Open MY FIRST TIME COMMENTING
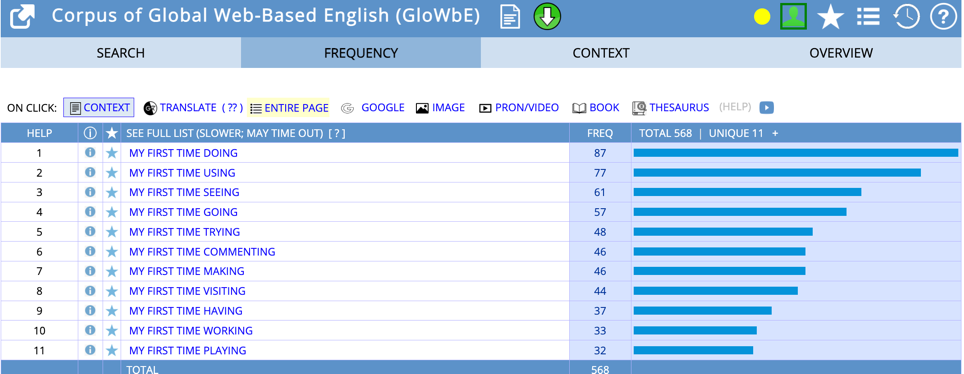This screenshot has height=374, width=964. 202,252
